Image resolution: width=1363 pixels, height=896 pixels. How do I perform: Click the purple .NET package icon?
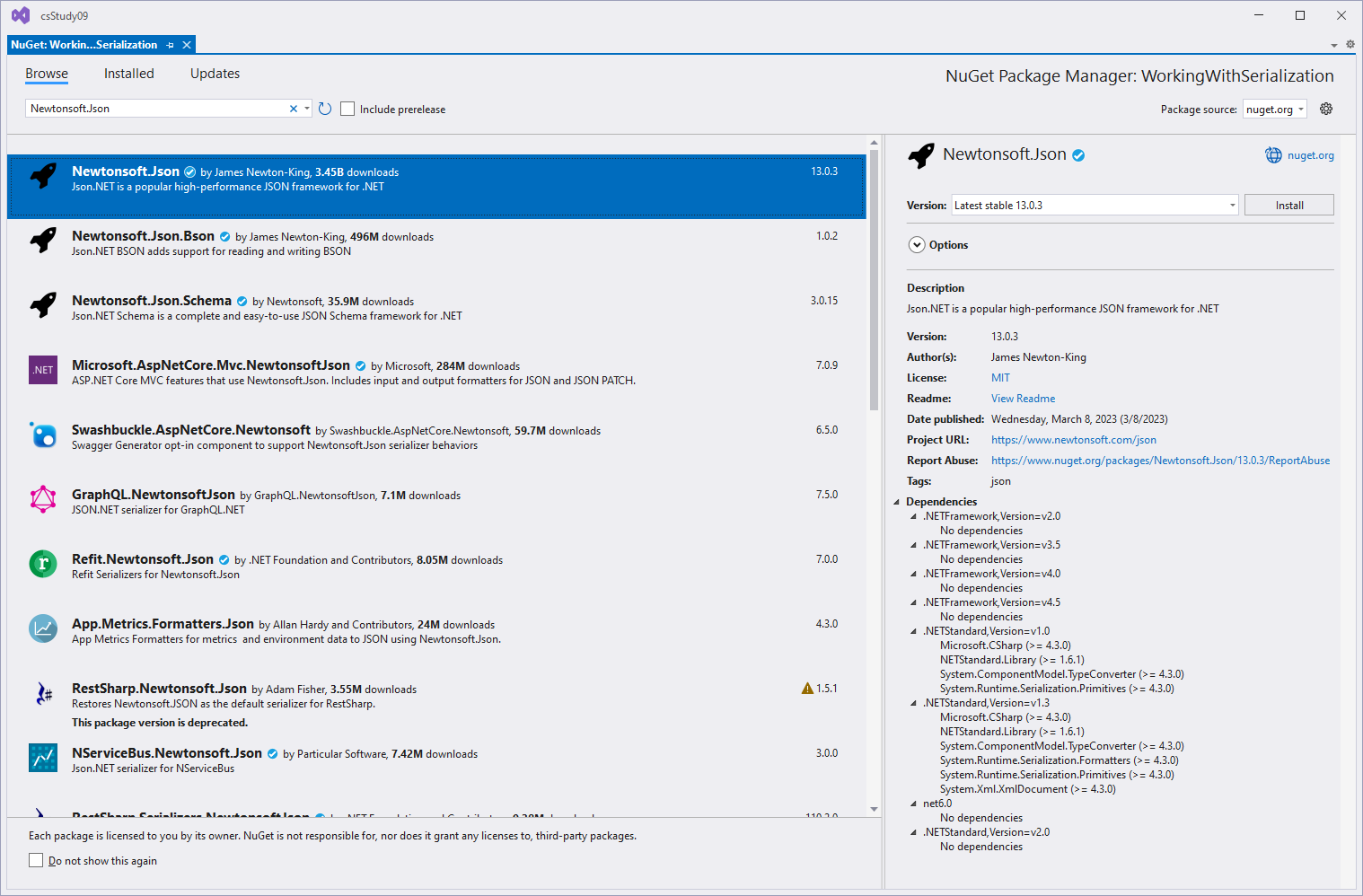(43, 369)
